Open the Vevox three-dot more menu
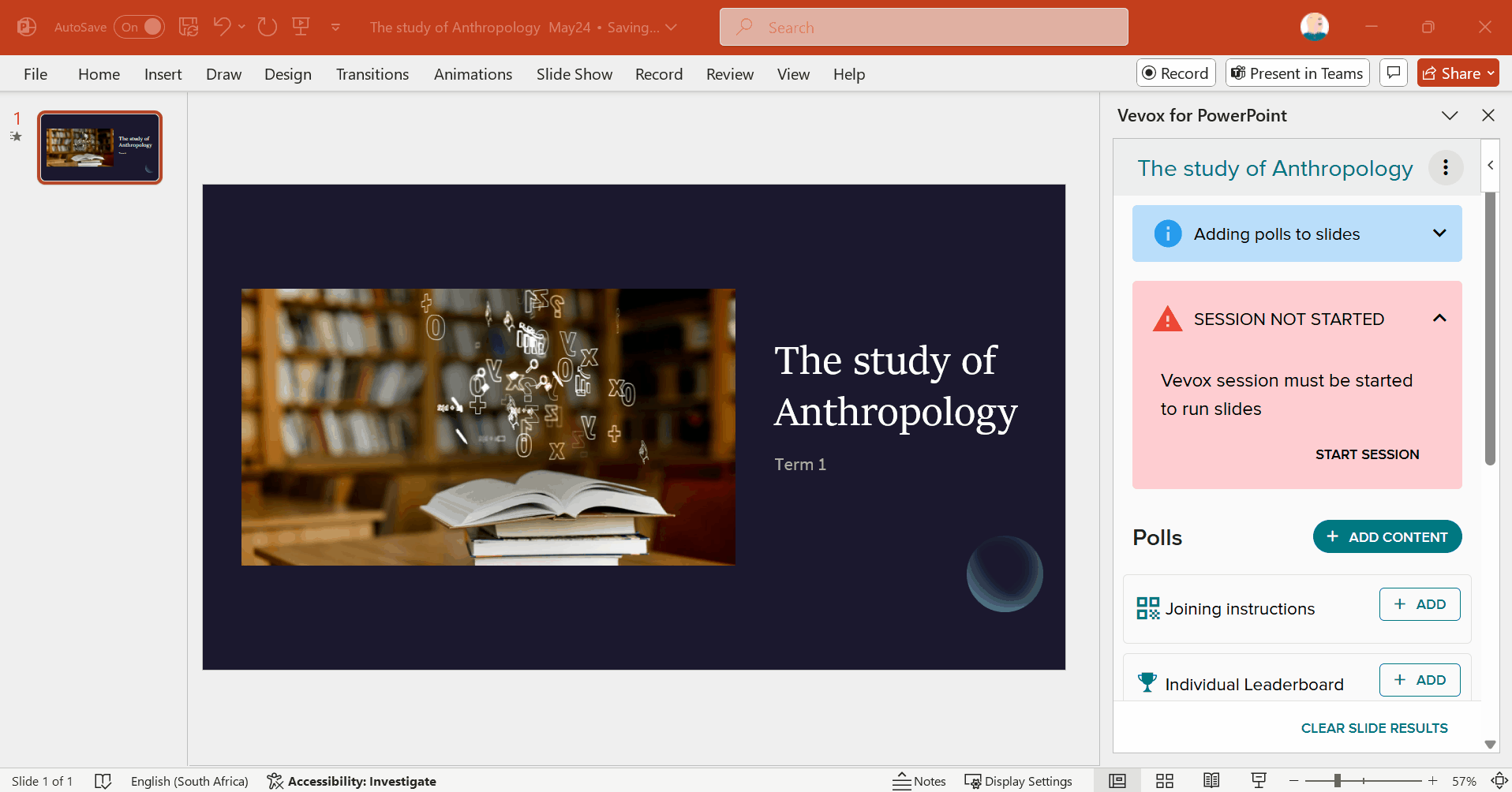This screenshot has width=1512, height=792. [x=1446, y=167]
